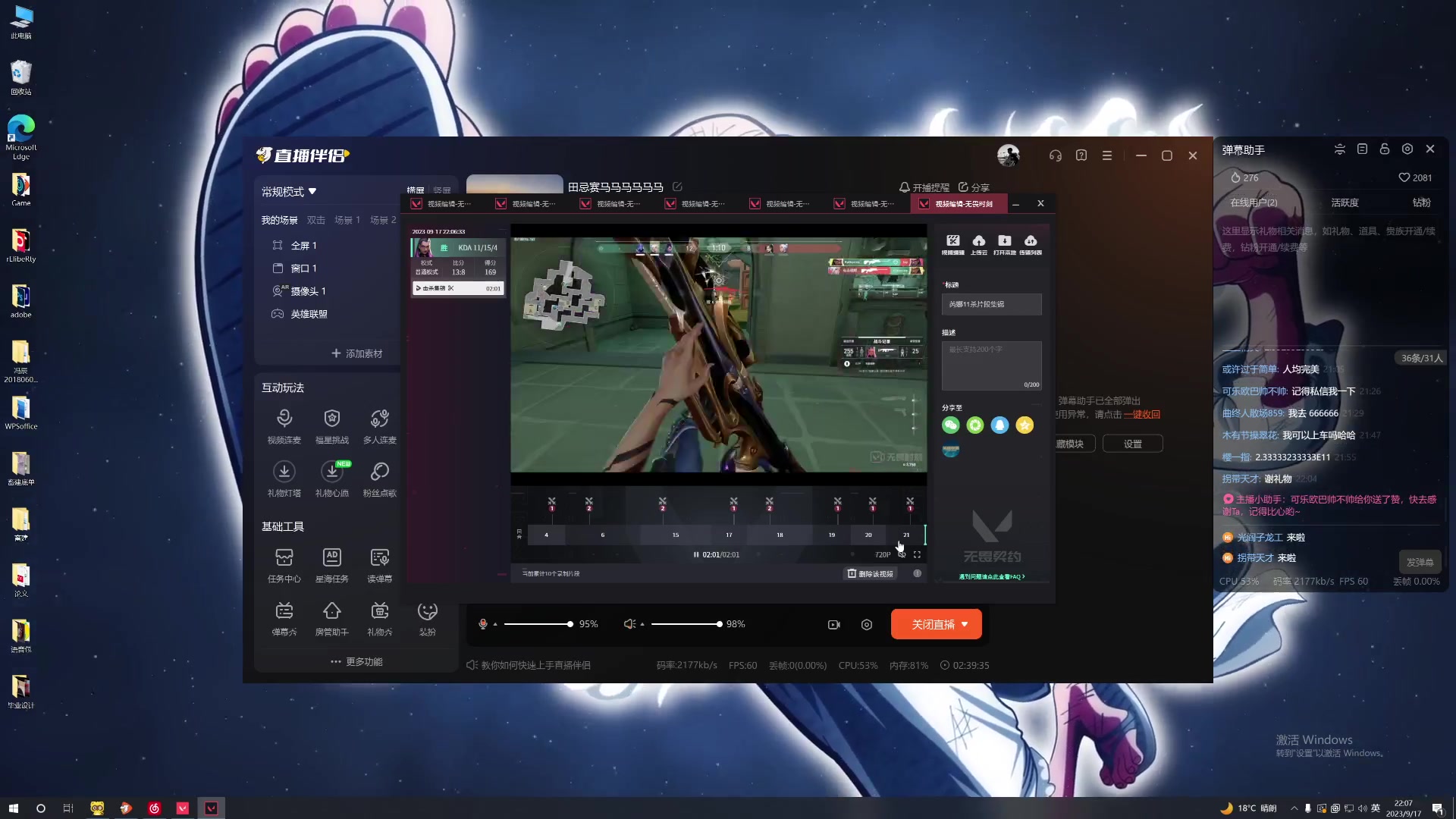Toggle the camera record icon near 关闭直播
This screenshot has height=819, width=1456.
coord(834,625)
